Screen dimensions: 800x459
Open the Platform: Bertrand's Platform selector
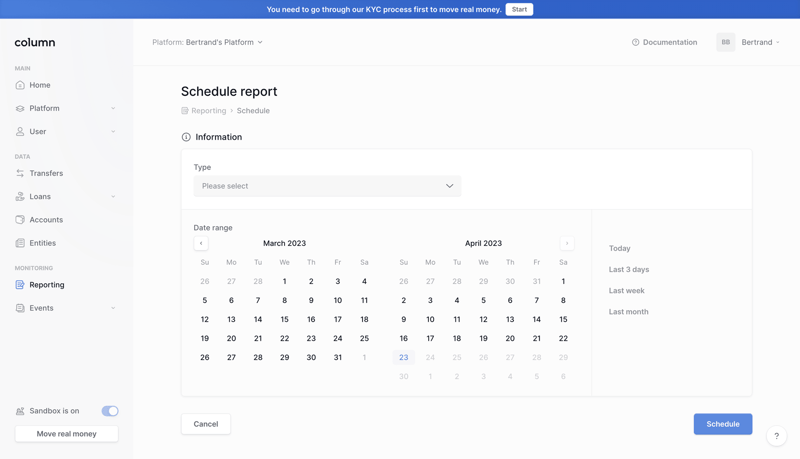coord(207,42)
